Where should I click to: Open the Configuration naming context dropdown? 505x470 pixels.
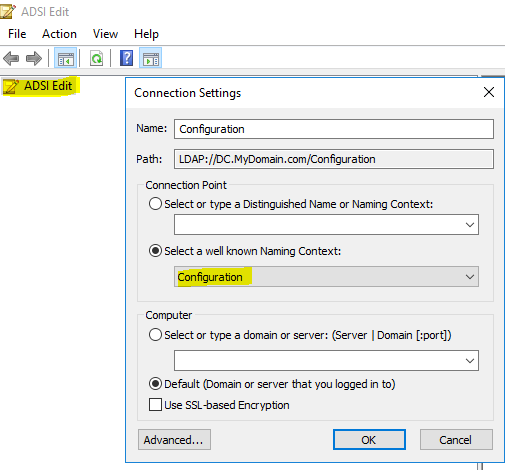pyautogui.click(x=326, y=277)
